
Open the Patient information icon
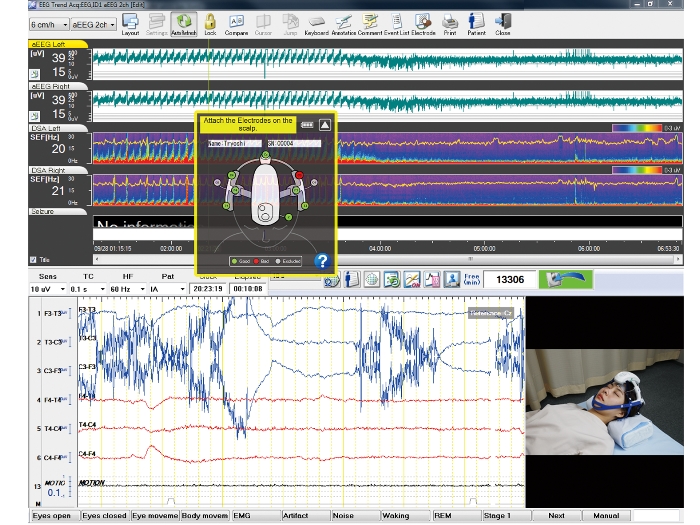point(476,23)
